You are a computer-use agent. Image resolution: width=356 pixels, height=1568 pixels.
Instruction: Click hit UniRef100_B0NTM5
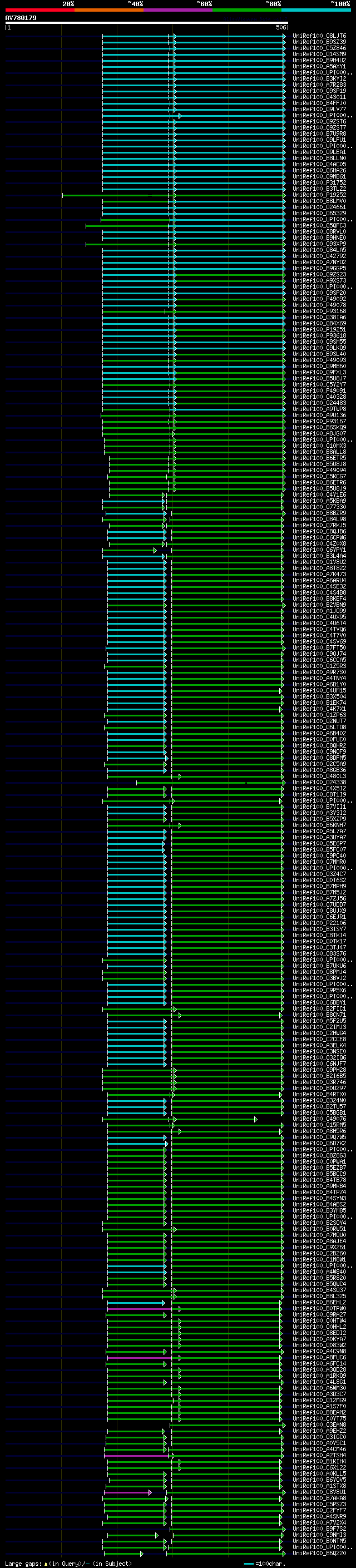319,1541
